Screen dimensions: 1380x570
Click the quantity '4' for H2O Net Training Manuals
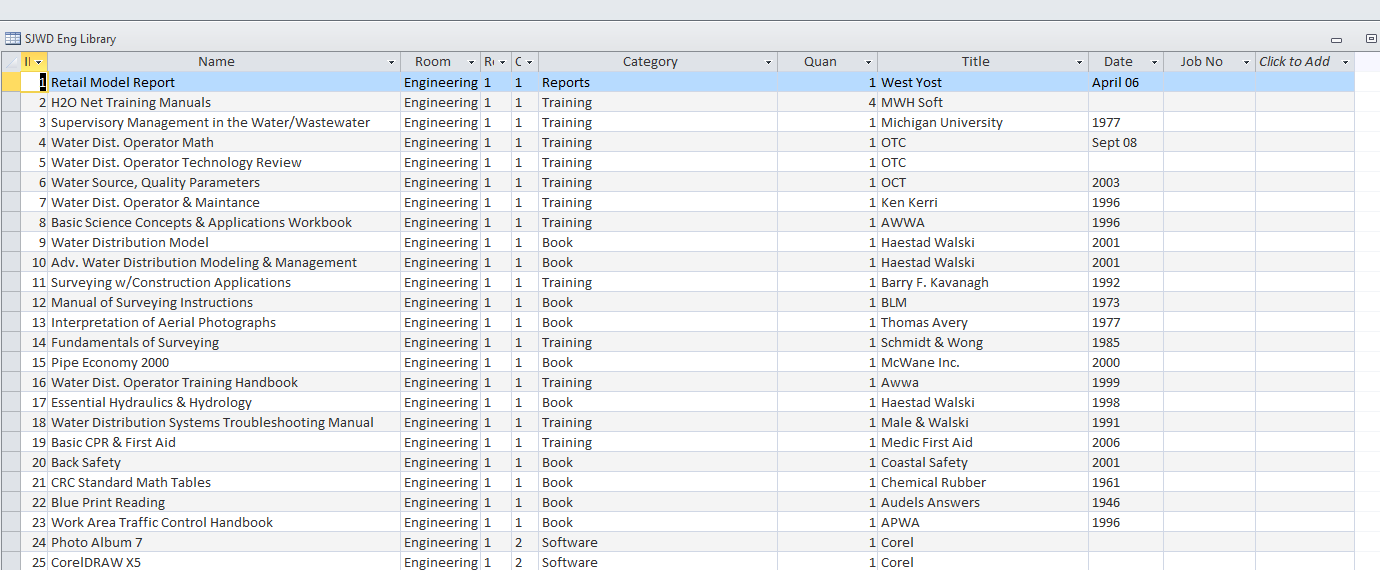click(827, 102)
